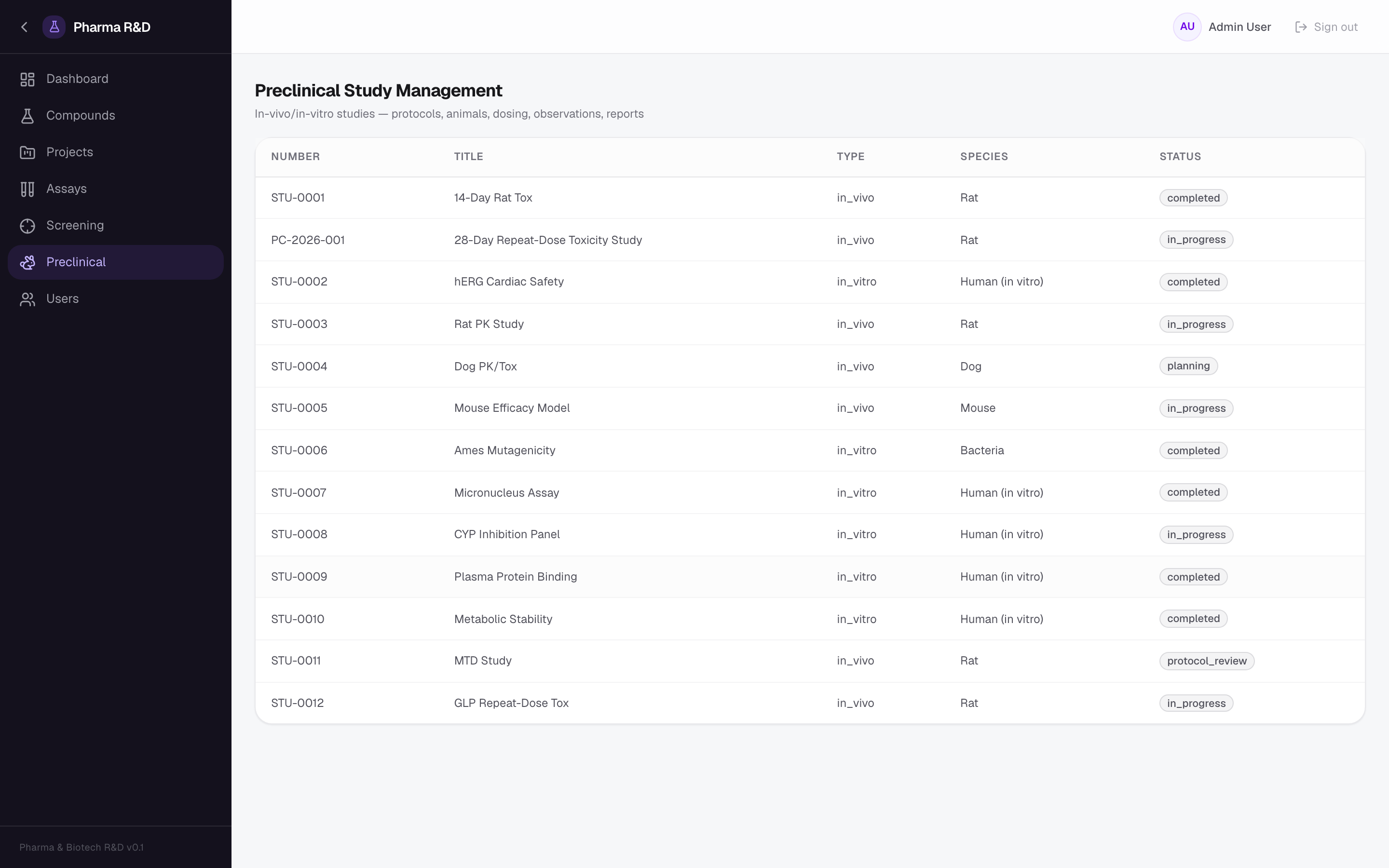Viewport: 1389px width, 868px height.
Task: Click the Rat PK Study title
Action: pos(489,325)
